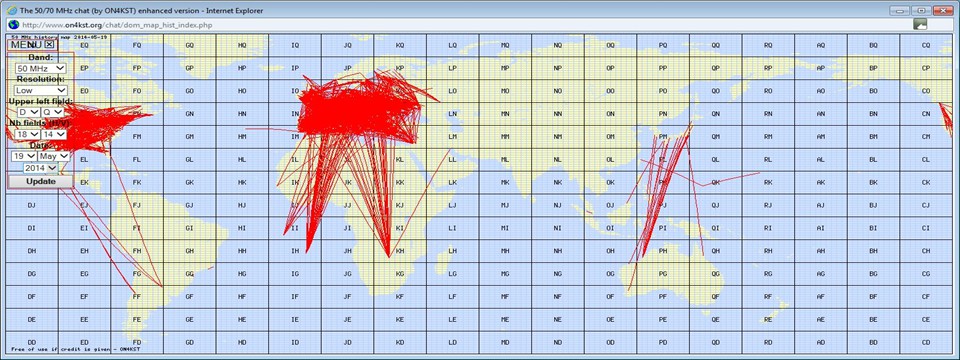Open the Band dropdown showing 50 MHz

(40, 69)
